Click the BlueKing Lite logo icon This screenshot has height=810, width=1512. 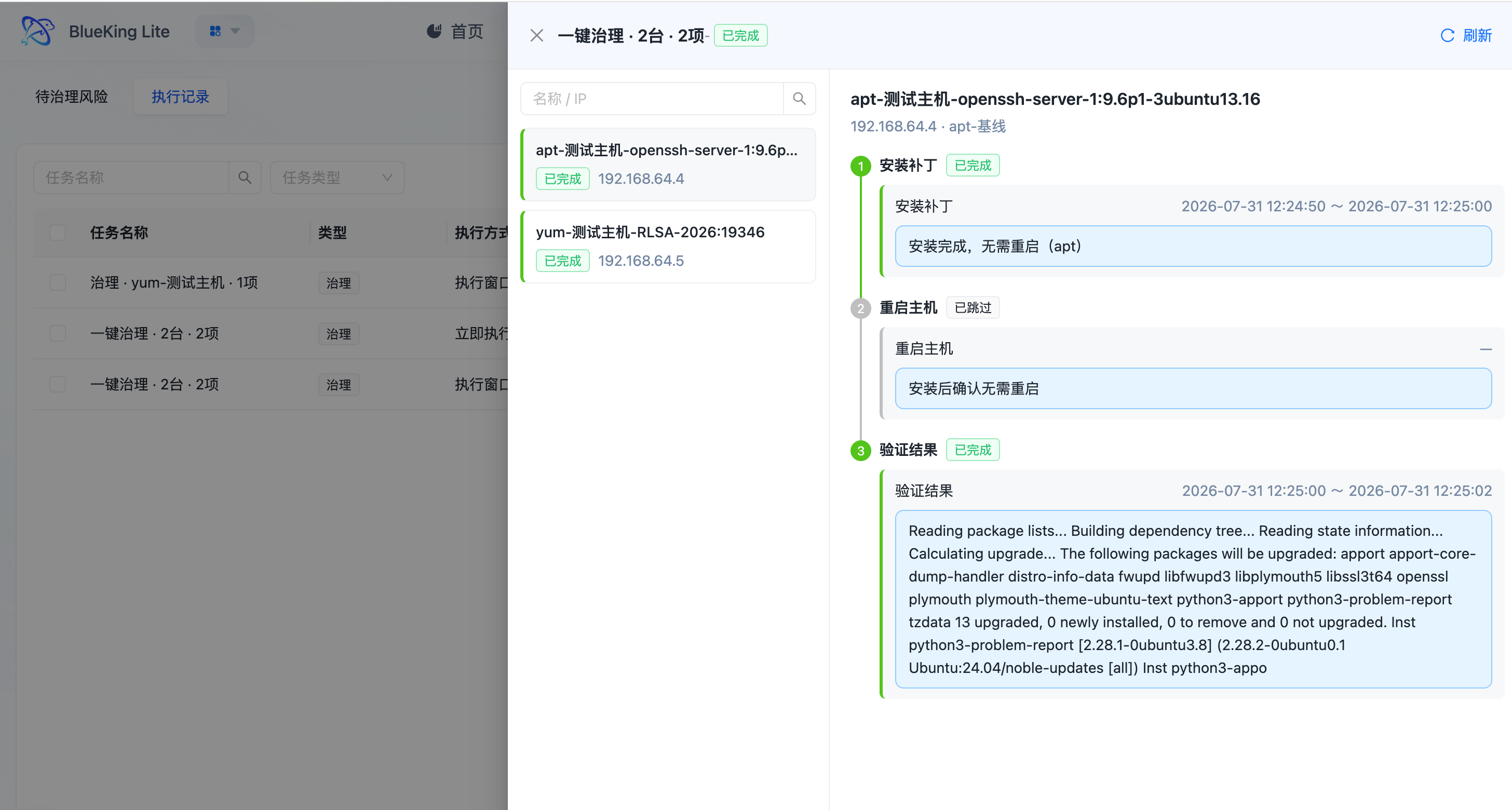37,31
